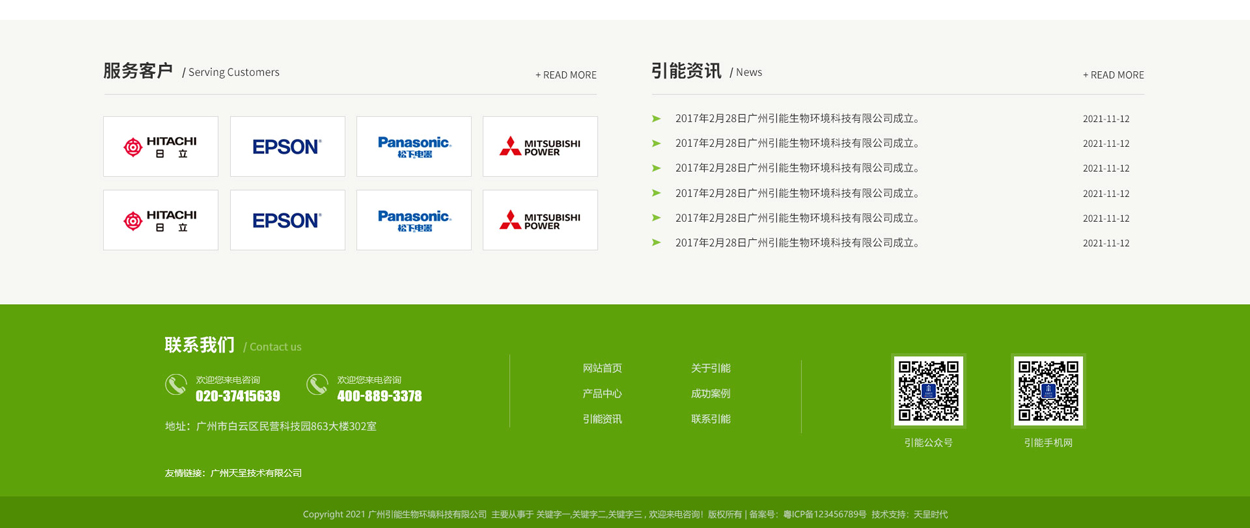Open the Panasonic logo in the top row
This screenshot has width=1250, height=528.
point(414,147)
